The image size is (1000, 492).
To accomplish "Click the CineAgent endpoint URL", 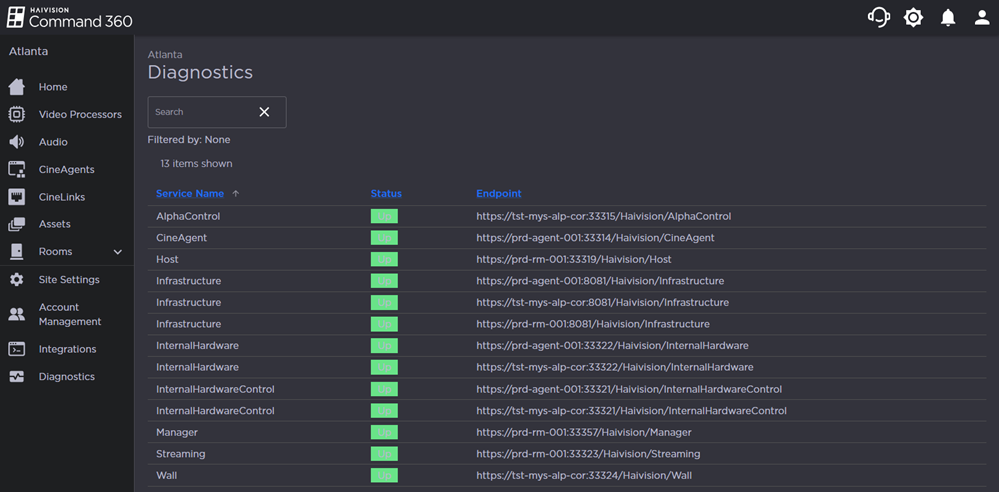I will pos(596,237).
